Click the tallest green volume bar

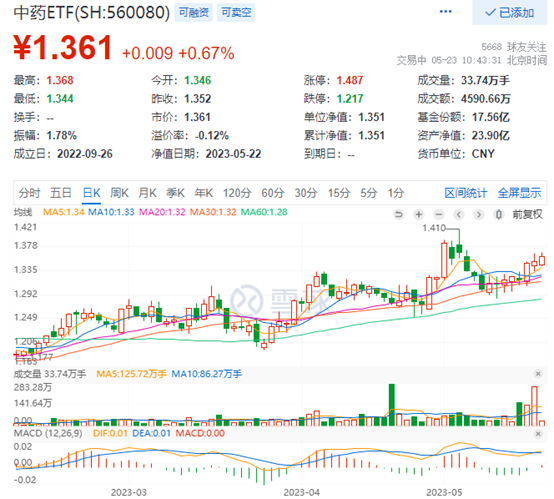391,405
